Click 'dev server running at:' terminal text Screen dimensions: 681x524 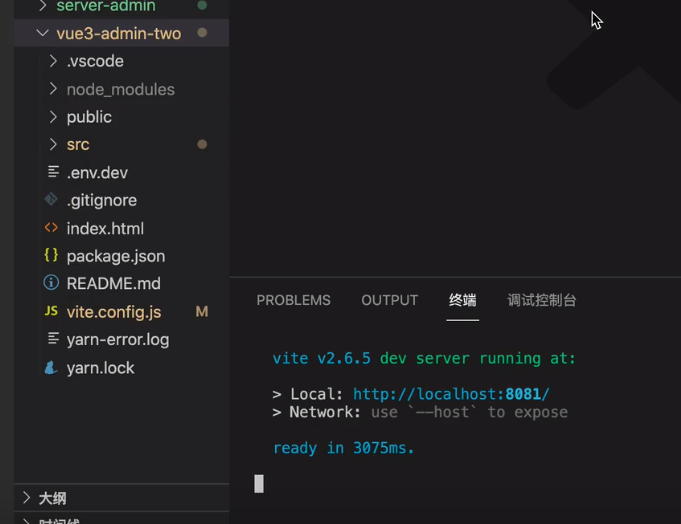click(478, 359)
